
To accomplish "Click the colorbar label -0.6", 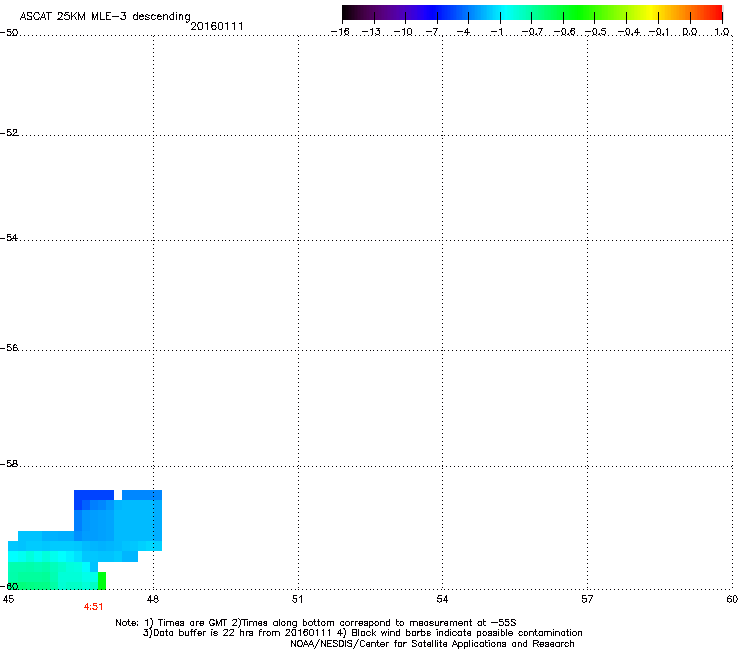I will pos(564,32).
